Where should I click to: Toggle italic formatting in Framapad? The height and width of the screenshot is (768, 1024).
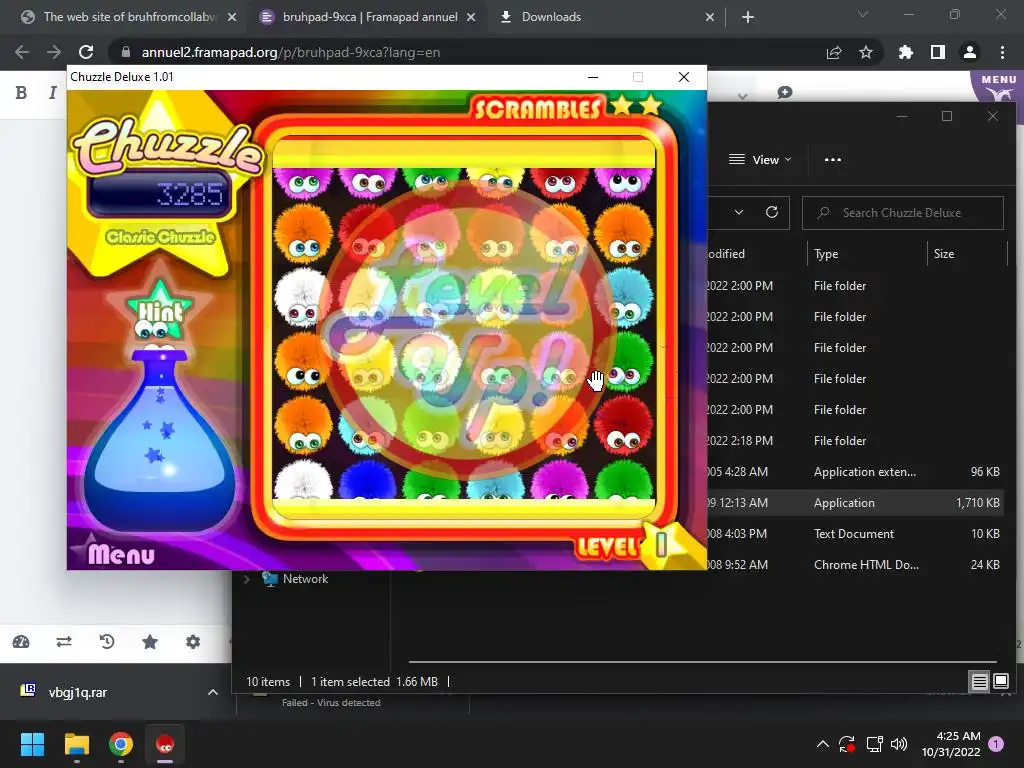coord(52,93)
